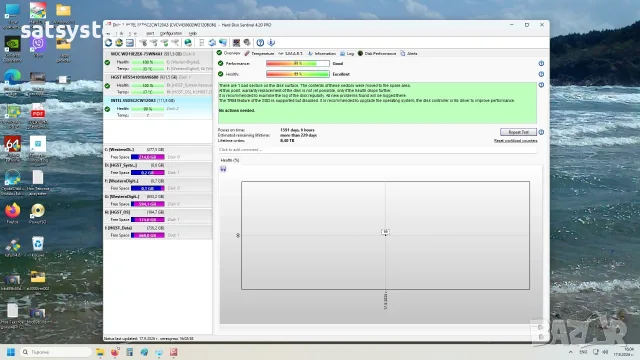
Task: Click the 'Power on time' value
Action: pyautogui.click(x=297, y=130)
